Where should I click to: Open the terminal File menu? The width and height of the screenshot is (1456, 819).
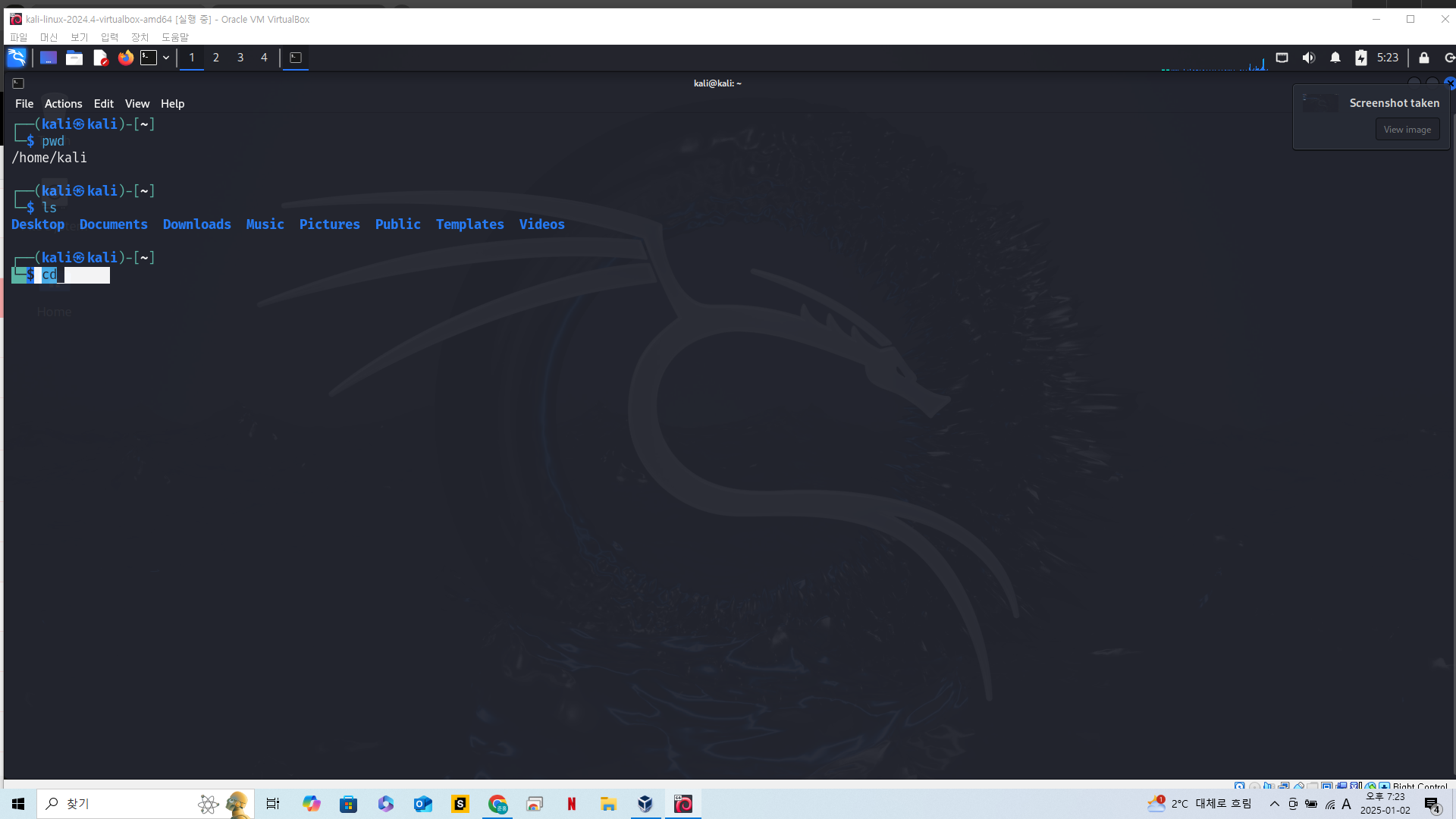tap(24, 104)
